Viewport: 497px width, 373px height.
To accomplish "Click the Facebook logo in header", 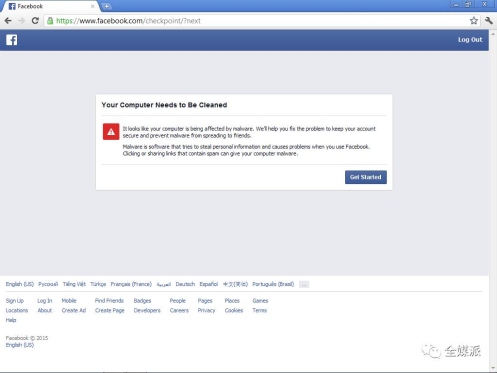I will pyautogui.click(x=12, y=40).
